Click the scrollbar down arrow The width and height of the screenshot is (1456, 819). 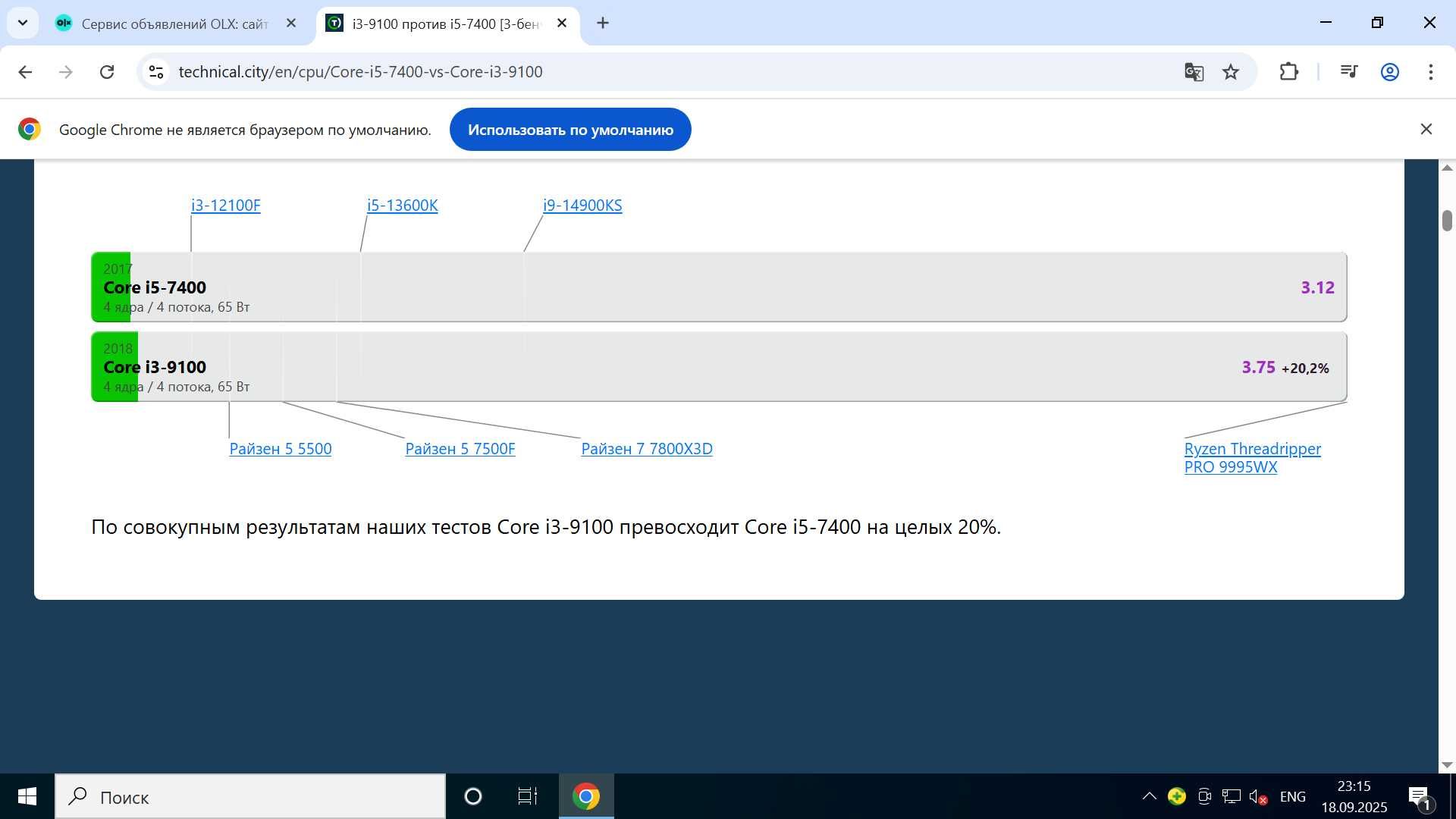(1447, 765)
